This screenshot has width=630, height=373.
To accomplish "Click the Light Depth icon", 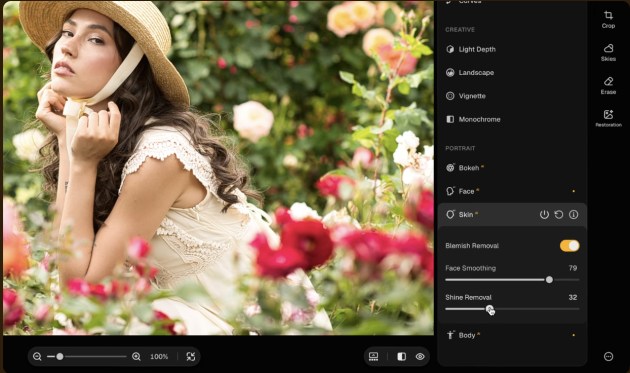I will tap(450, 49).
